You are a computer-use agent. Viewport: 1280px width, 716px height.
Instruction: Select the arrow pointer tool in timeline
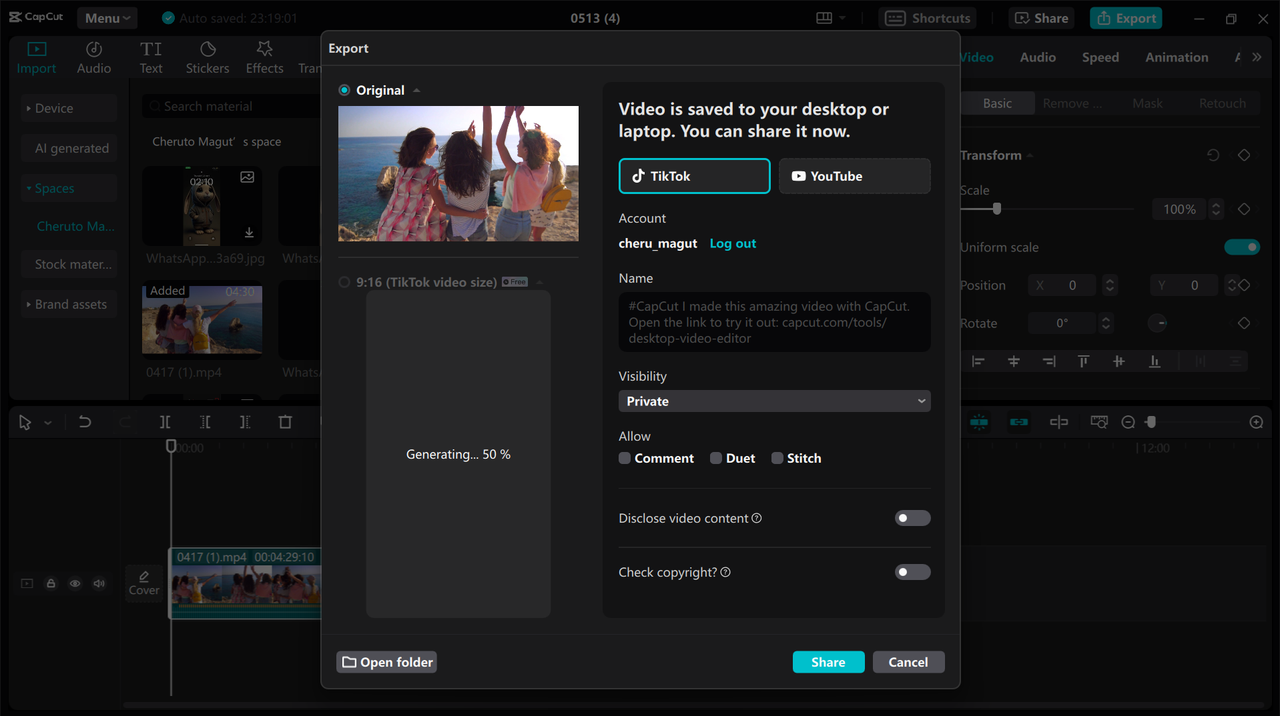coord(25,422)
